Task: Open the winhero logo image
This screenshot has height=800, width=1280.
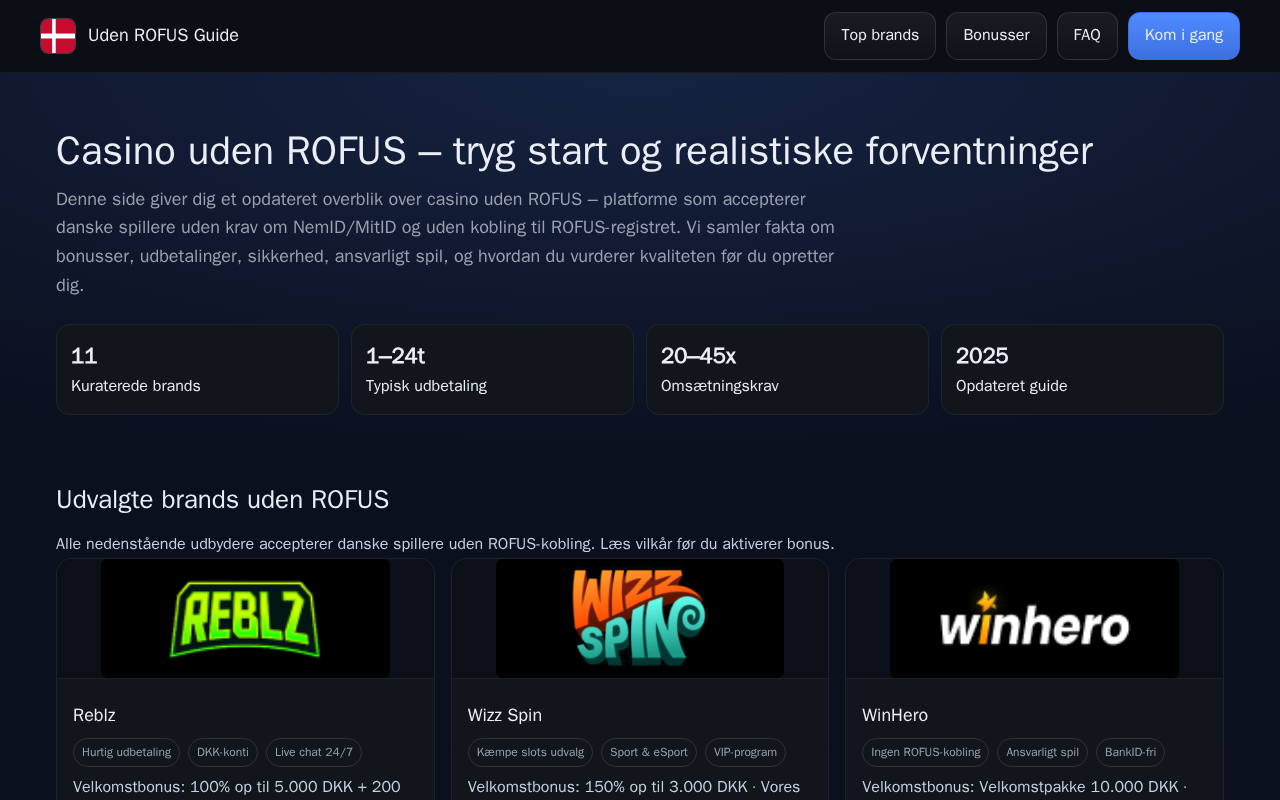Action: coord(1034,618)
